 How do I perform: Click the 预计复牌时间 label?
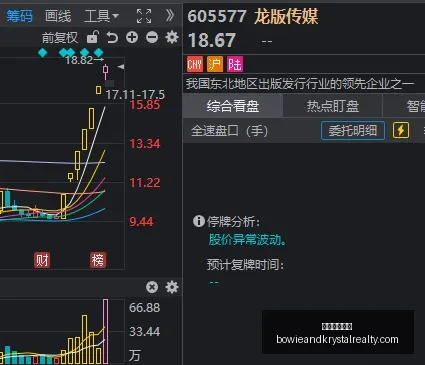(x=245, y=265)
